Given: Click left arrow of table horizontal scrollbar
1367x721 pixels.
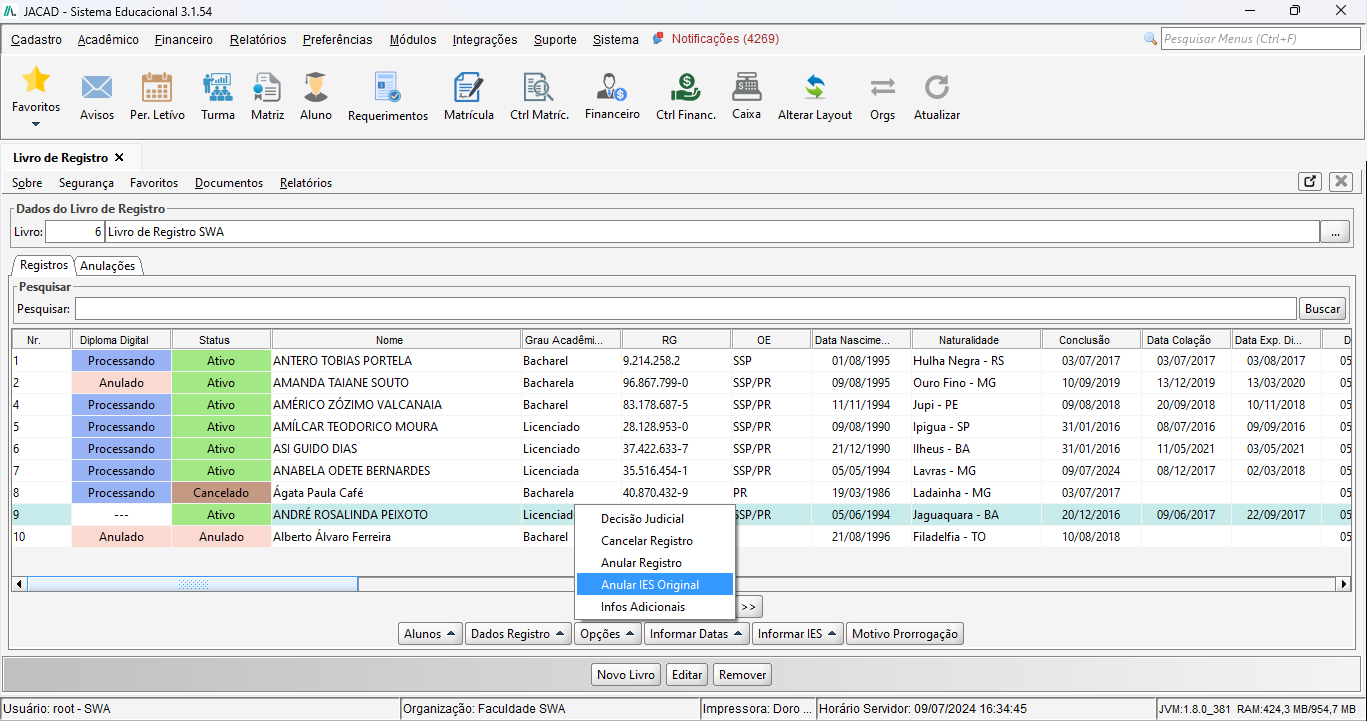Looking at the screenshot, I should coord(20,584).
